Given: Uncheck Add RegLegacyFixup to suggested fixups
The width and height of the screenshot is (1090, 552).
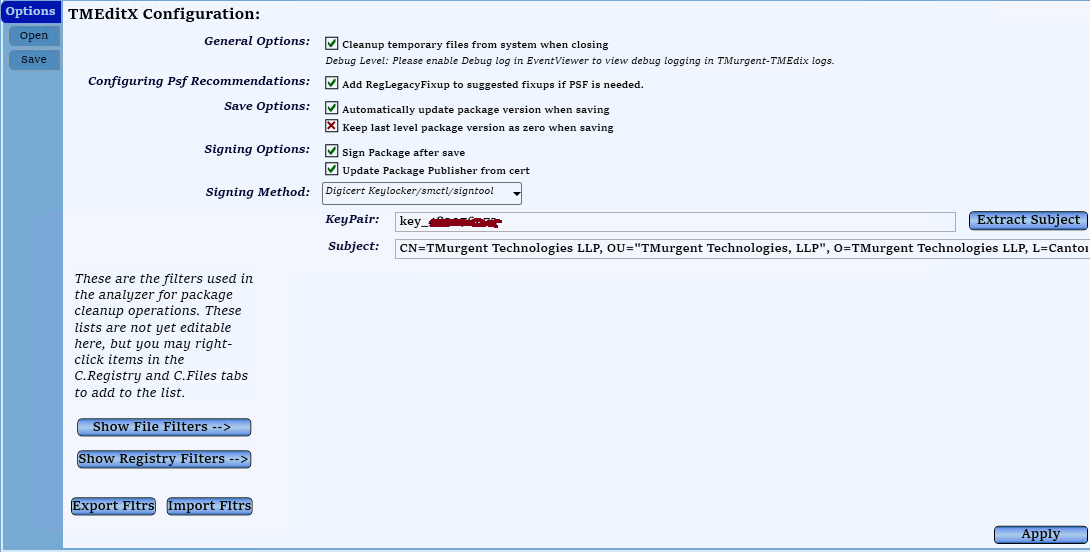Looking at the screenshot, I should pos(332,84).
